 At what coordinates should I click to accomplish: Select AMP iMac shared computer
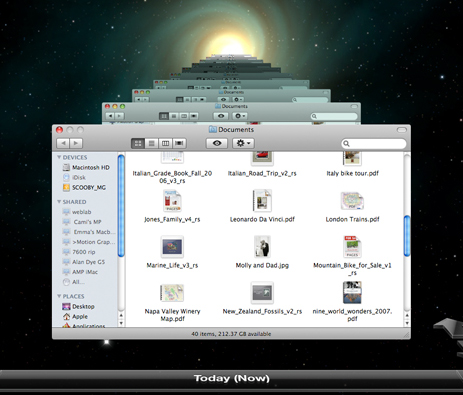(80, 272)
